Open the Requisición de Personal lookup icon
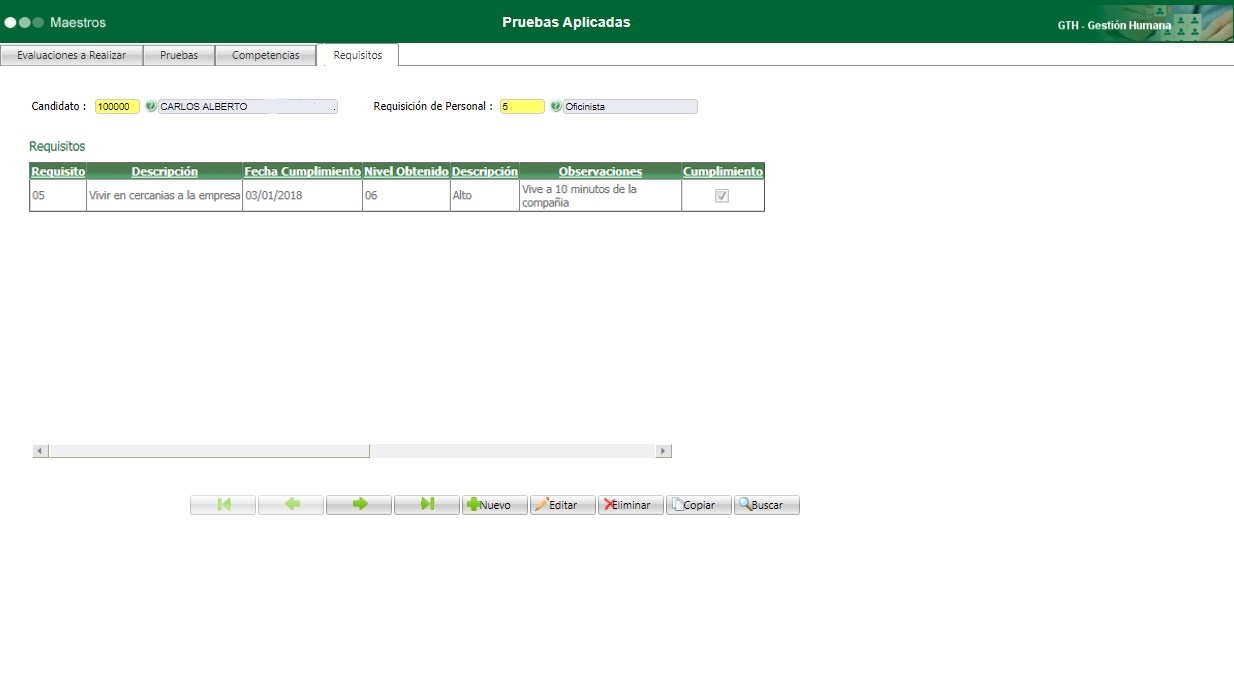Screen dimensions: 1234x698 (556, 106)
